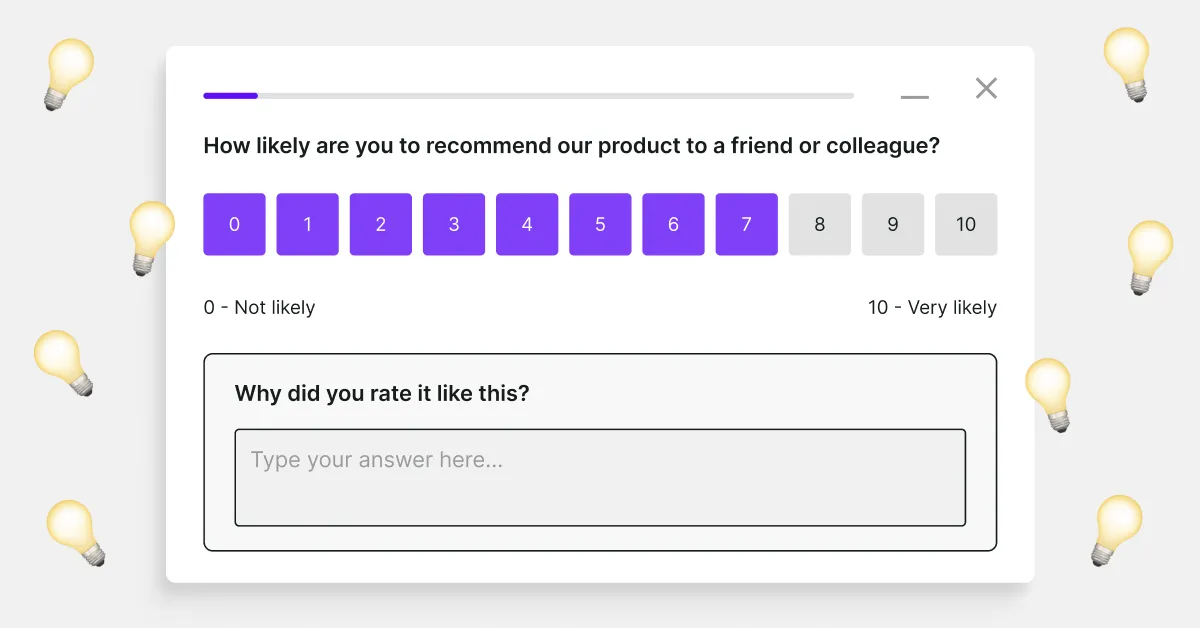Click rating 5 square
Viewport: 1200px width, 628px height.
(600, 224)
